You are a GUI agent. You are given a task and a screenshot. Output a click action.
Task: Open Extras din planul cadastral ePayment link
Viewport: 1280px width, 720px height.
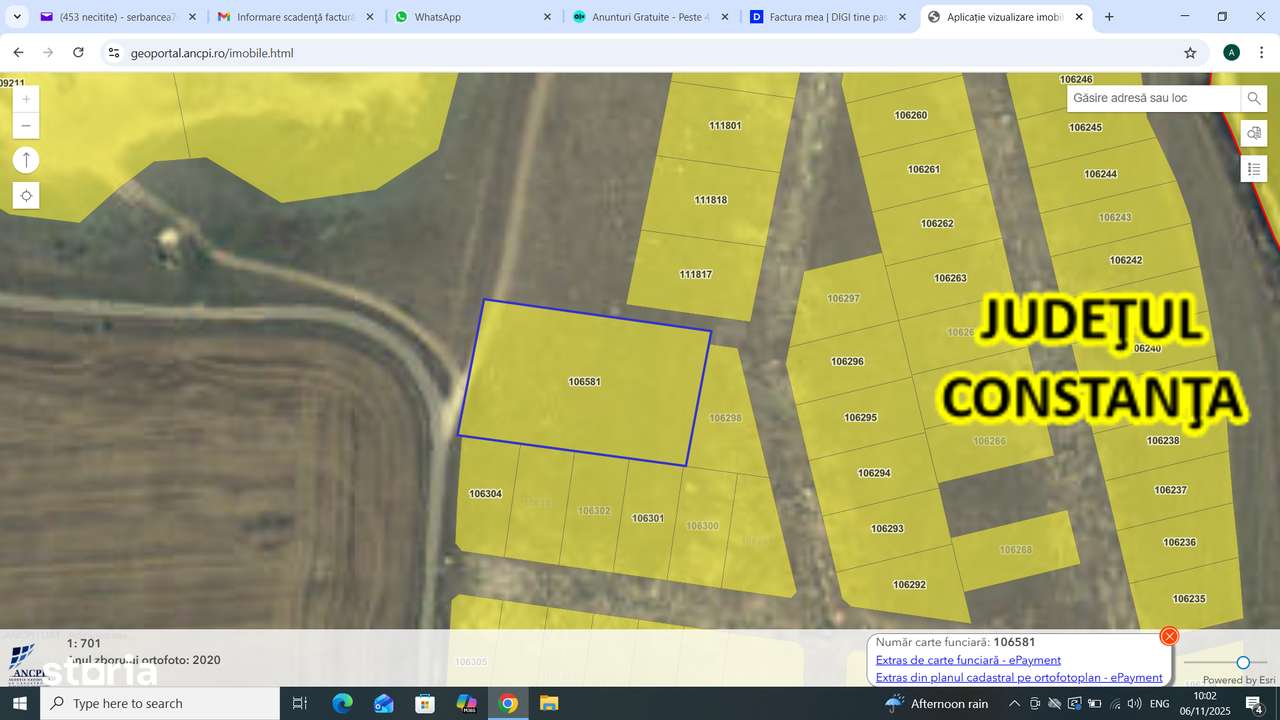(1019, 677)
